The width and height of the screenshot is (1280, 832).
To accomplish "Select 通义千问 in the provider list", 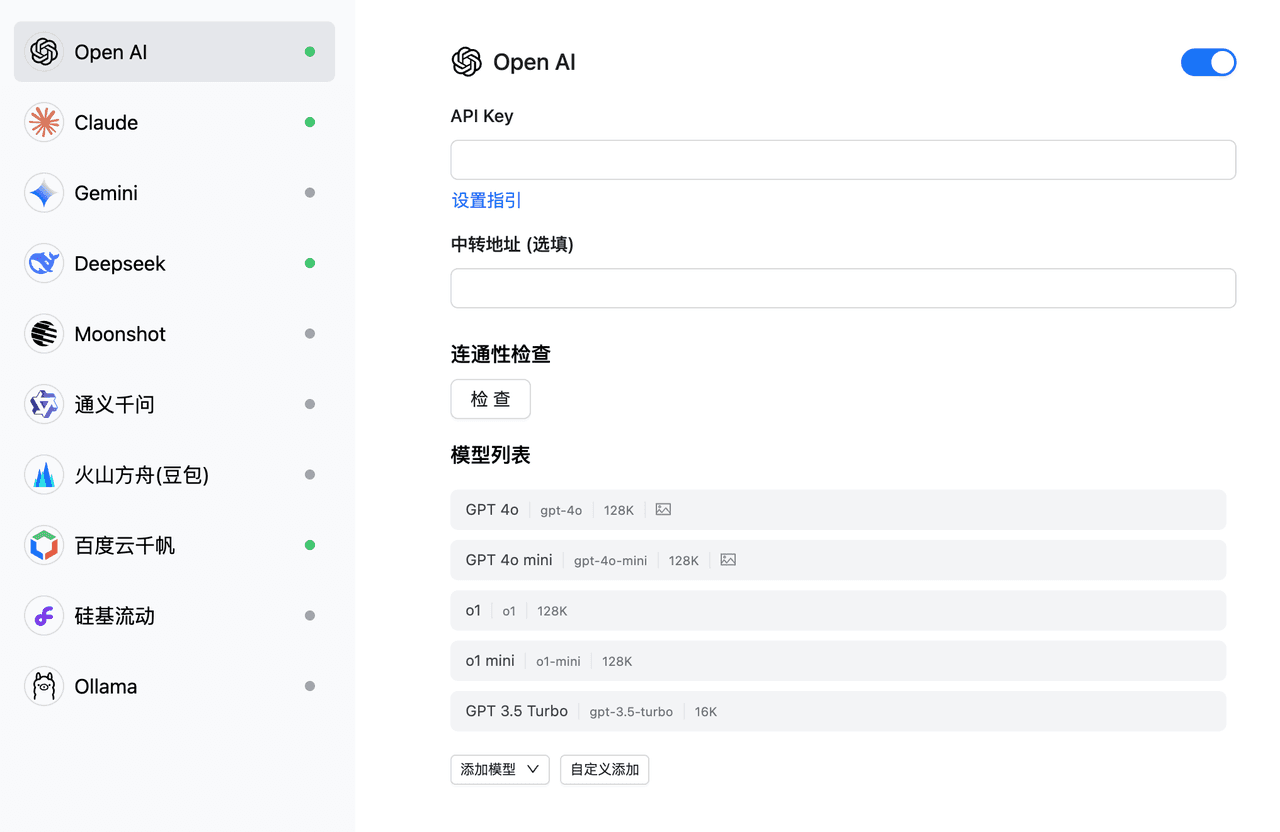I will (x=174, y=404).
